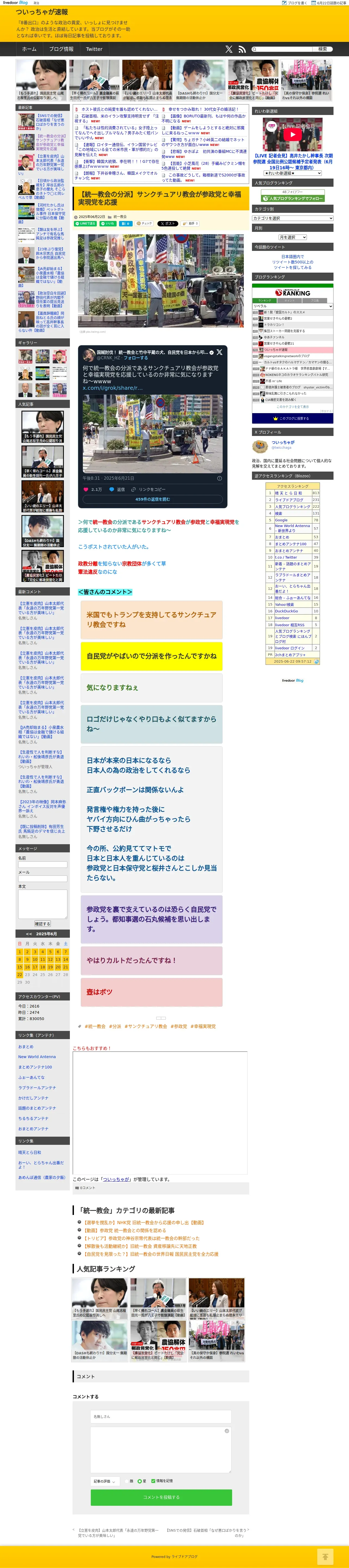The height and width of the screenshot is (1568, 349).
Task: Open 晴天とら日和 link in sidebar
Action: [x=29, y=1152]
